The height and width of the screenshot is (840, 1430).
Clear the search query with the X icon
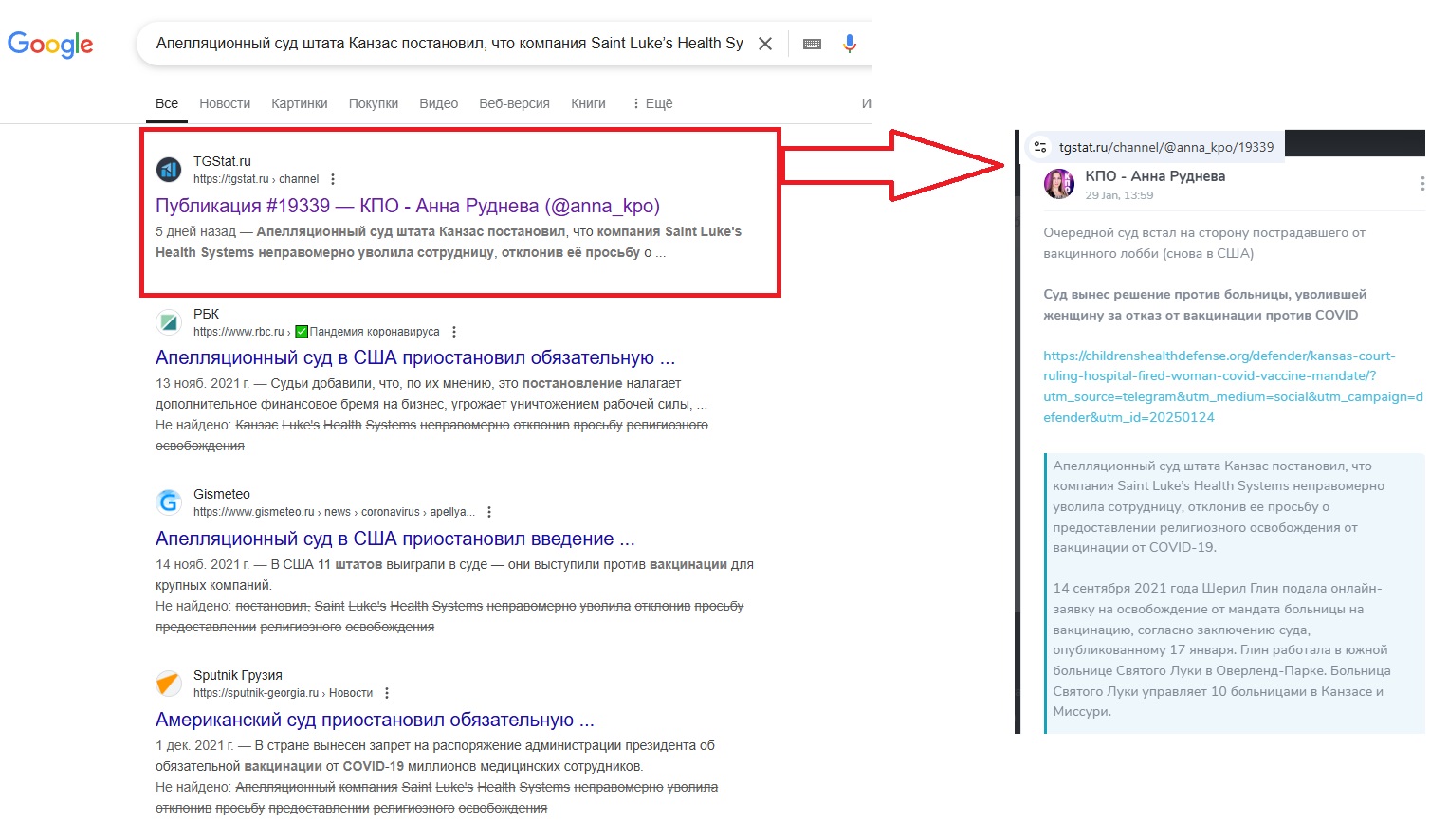click(765, 44)
